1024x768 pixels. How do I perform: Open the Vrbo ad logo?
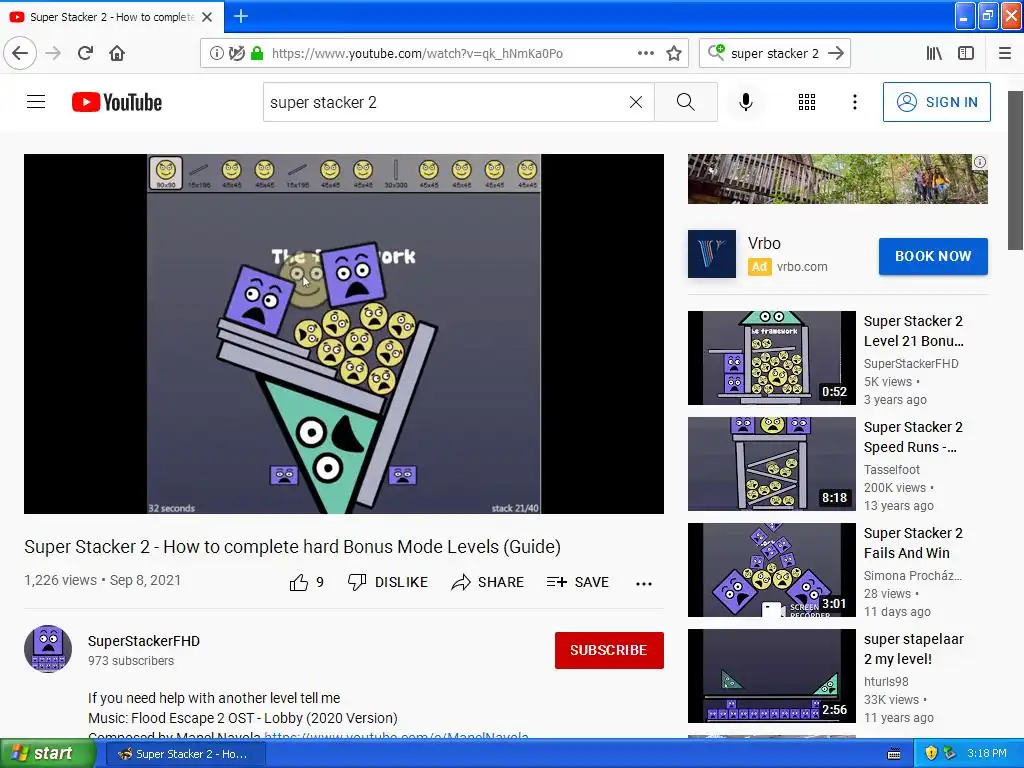(712, 254)
